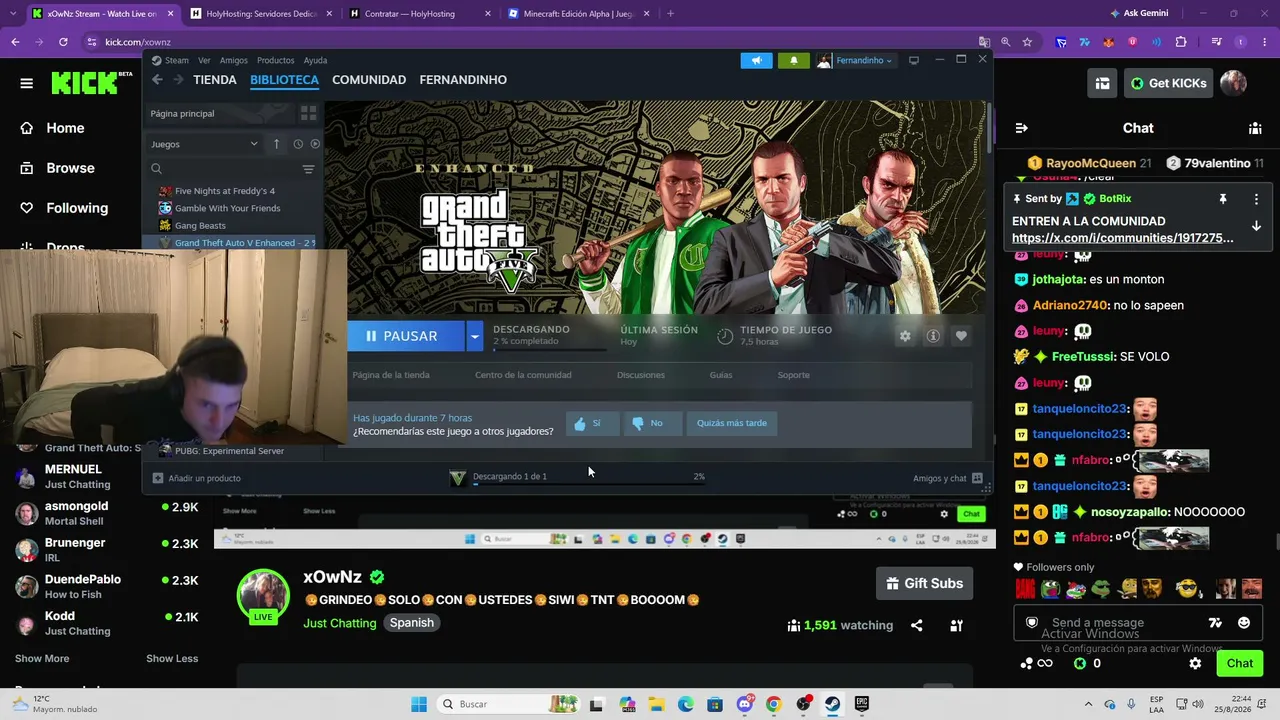Open the emoji picker in chat
The height and width of the screenshot is (720, 1280).
[x=1244, y=623]
